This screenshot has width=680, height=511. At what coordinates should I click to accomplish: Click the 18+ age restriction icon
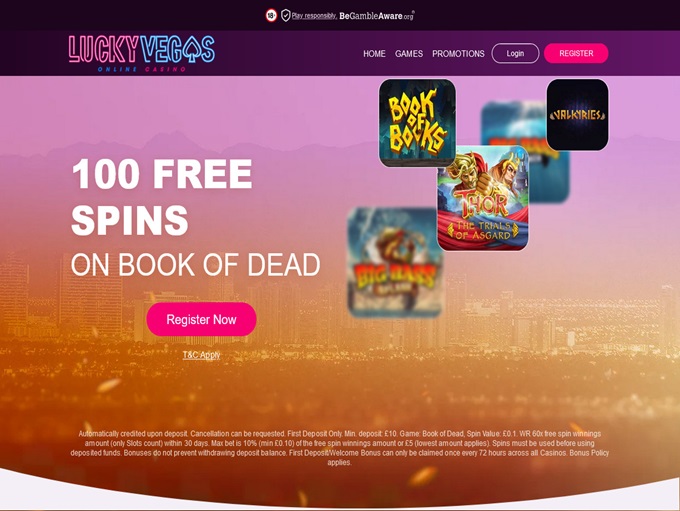(271, 16)
